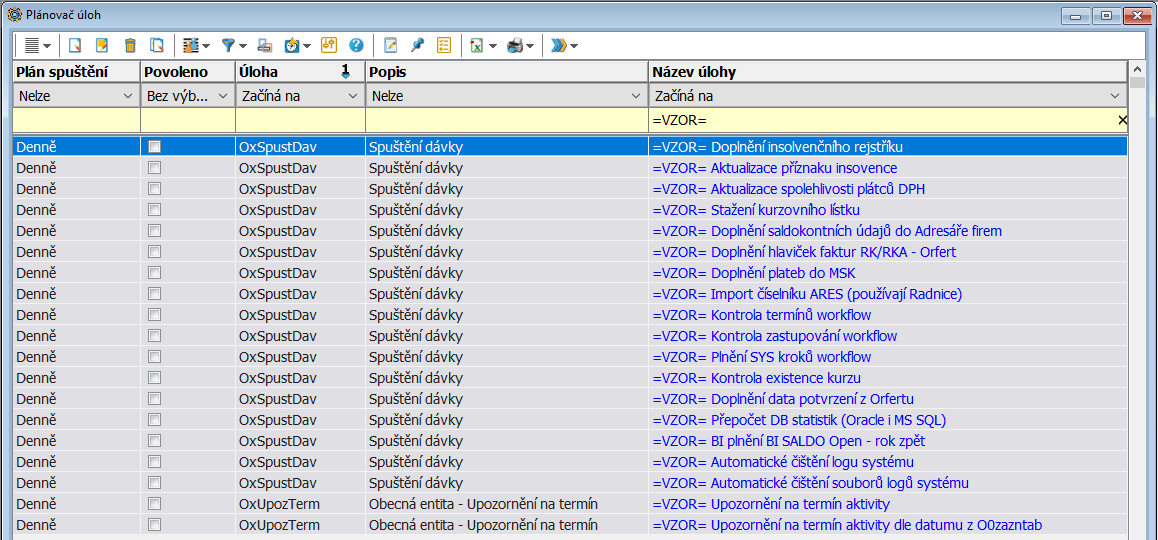Click the pushpin icon in toolbar
Image resolution: width=1158 pixels, height=540 pixels.
pos(417,45)
